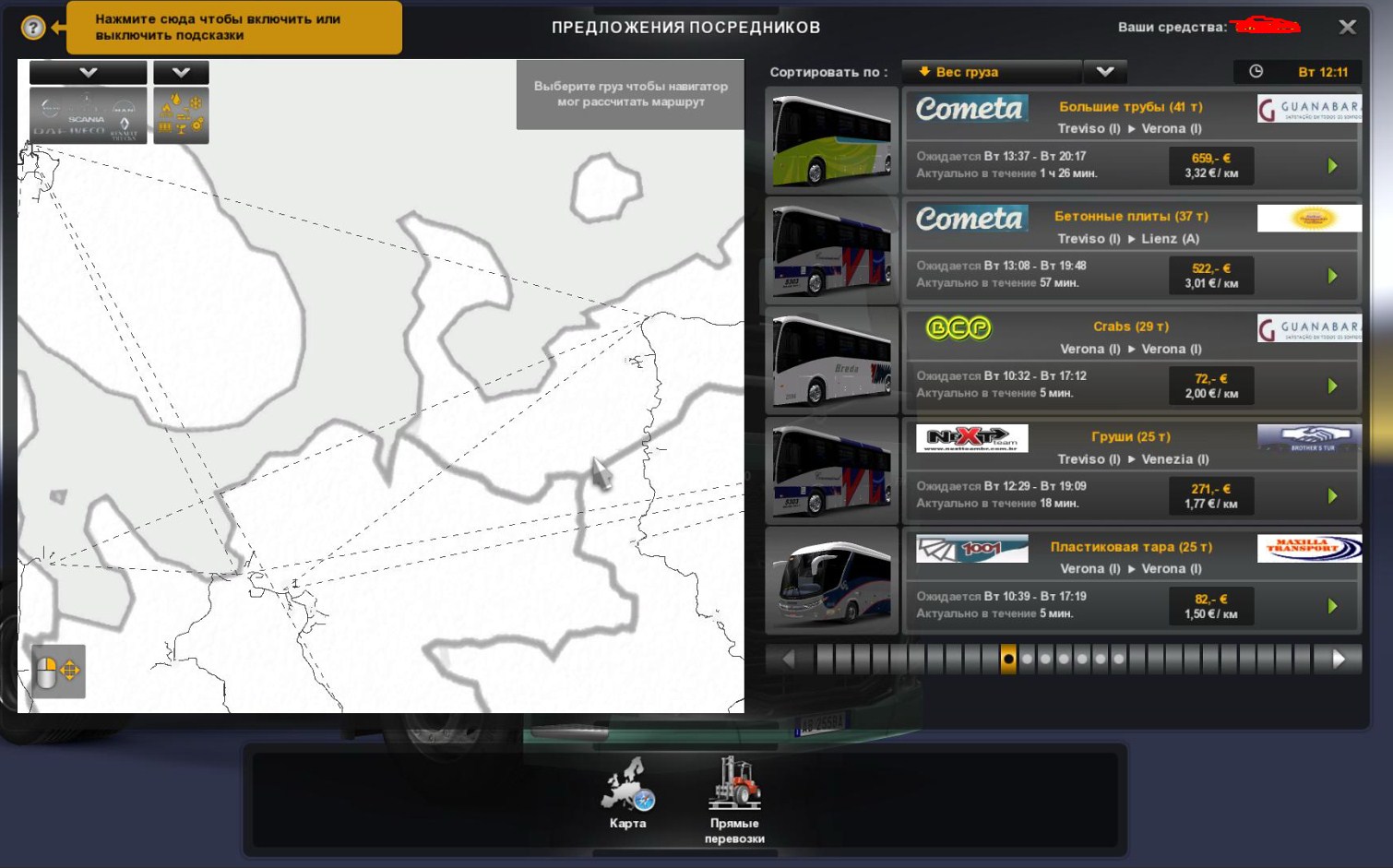Click the chevron button beside Вес груза
The height and width of the screenshot is (868, 1393).
coord(1105,72)
